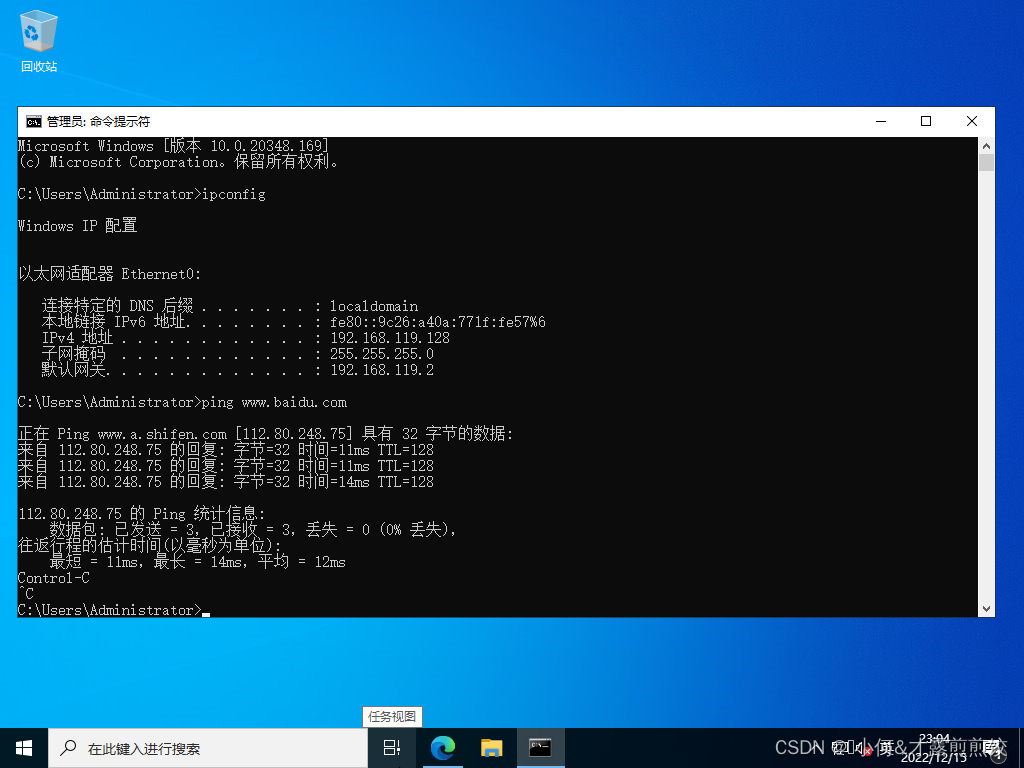Click the muted speaker tray icon

[862, 749]
